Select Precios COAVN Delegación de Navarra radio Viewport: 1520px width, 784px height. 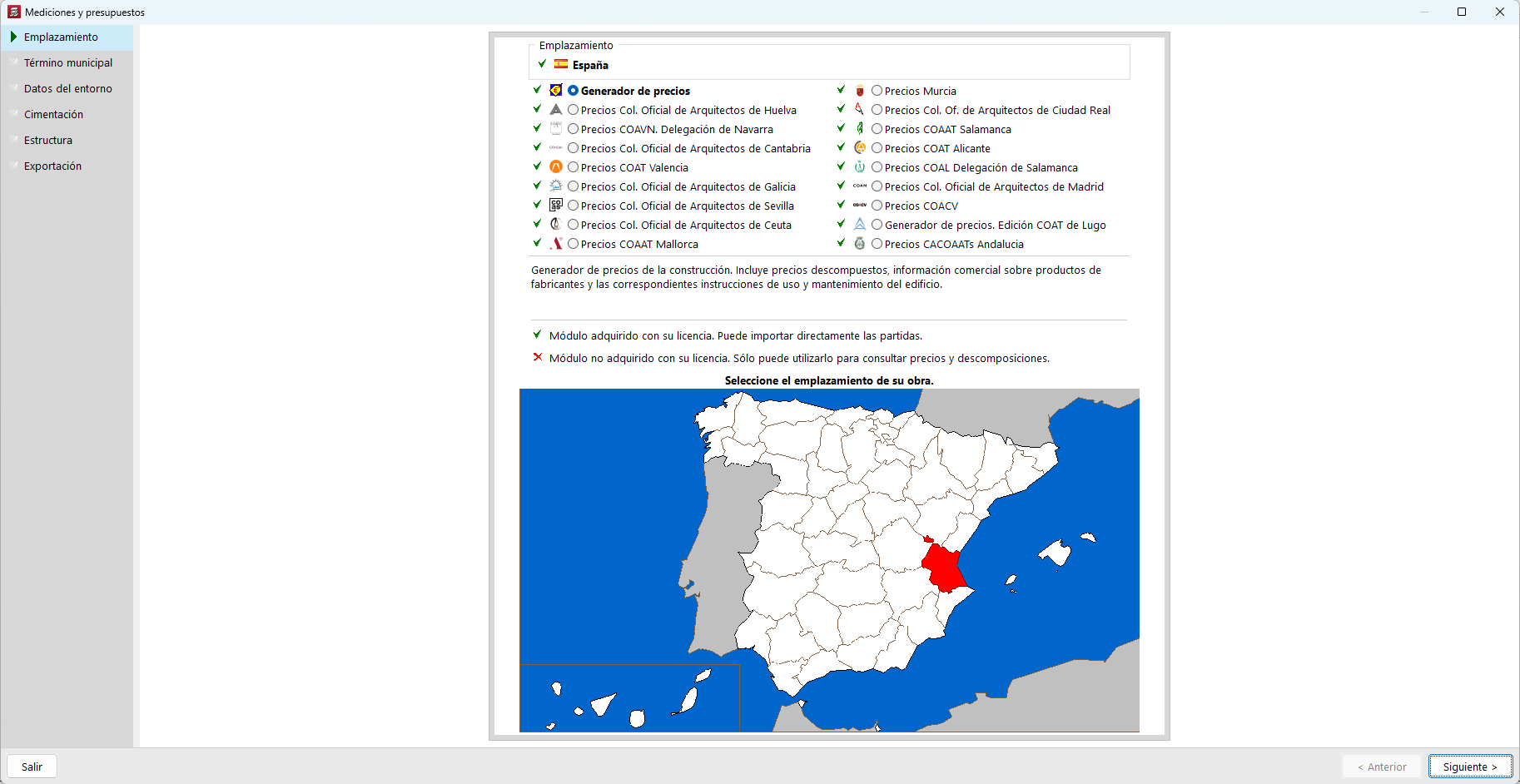pyautogui.click(x=573, y=129)
